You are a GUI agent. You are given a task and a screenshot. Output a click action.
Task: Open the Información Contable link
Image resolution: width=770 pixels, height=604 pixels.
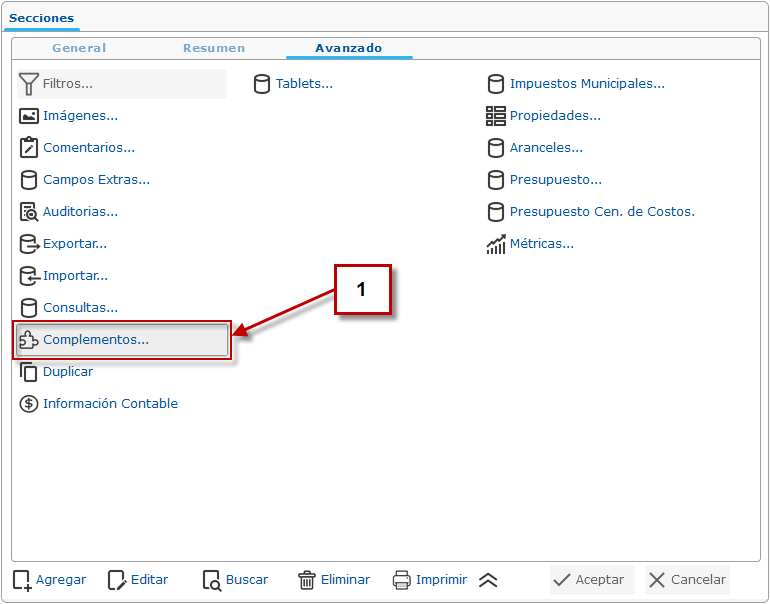tap(110, 404)
